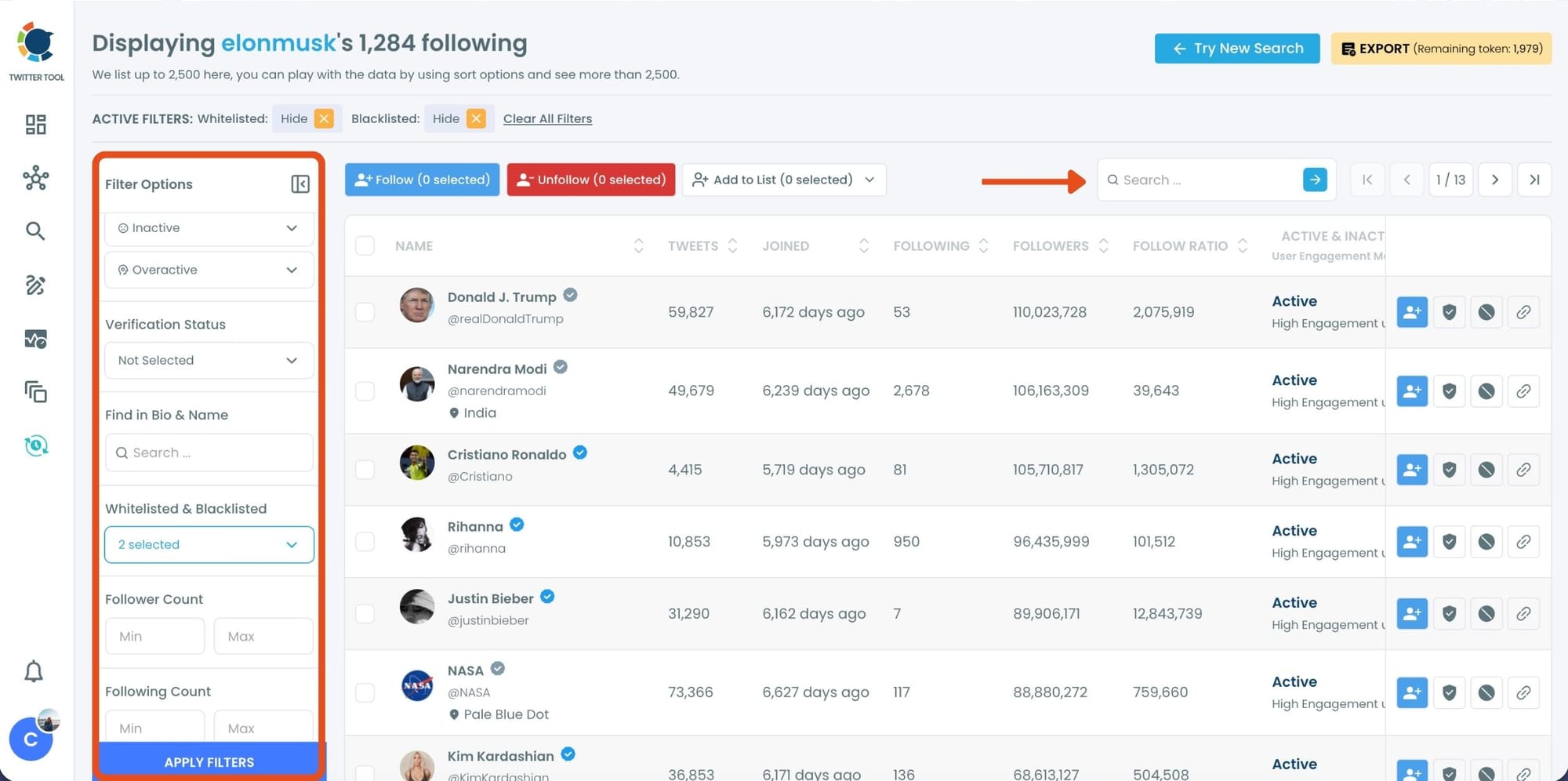Open the dashboard icon in the sidebar
This screenshot has height=781, width=1568.
point(35,124)
